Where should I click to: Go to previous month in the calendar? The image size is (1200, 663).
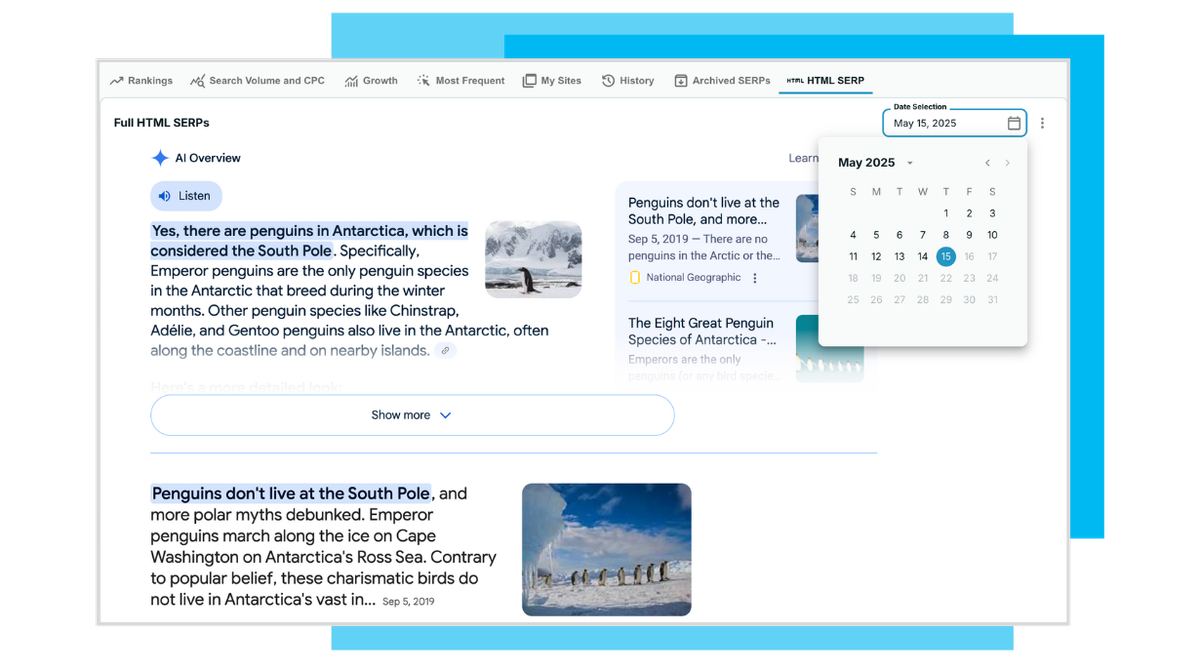pos(987,163)
